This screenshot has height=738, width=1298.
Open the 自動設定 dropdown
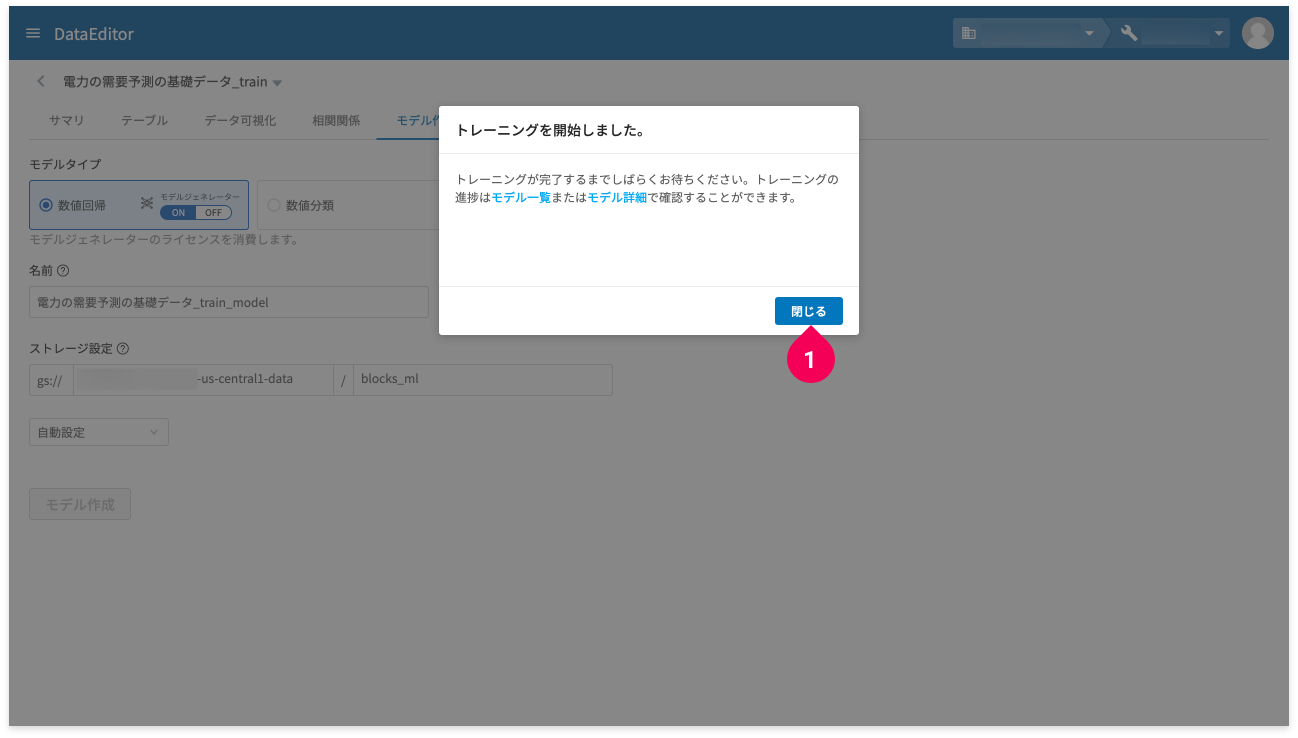pyautogui.click(x=99, y=432)
